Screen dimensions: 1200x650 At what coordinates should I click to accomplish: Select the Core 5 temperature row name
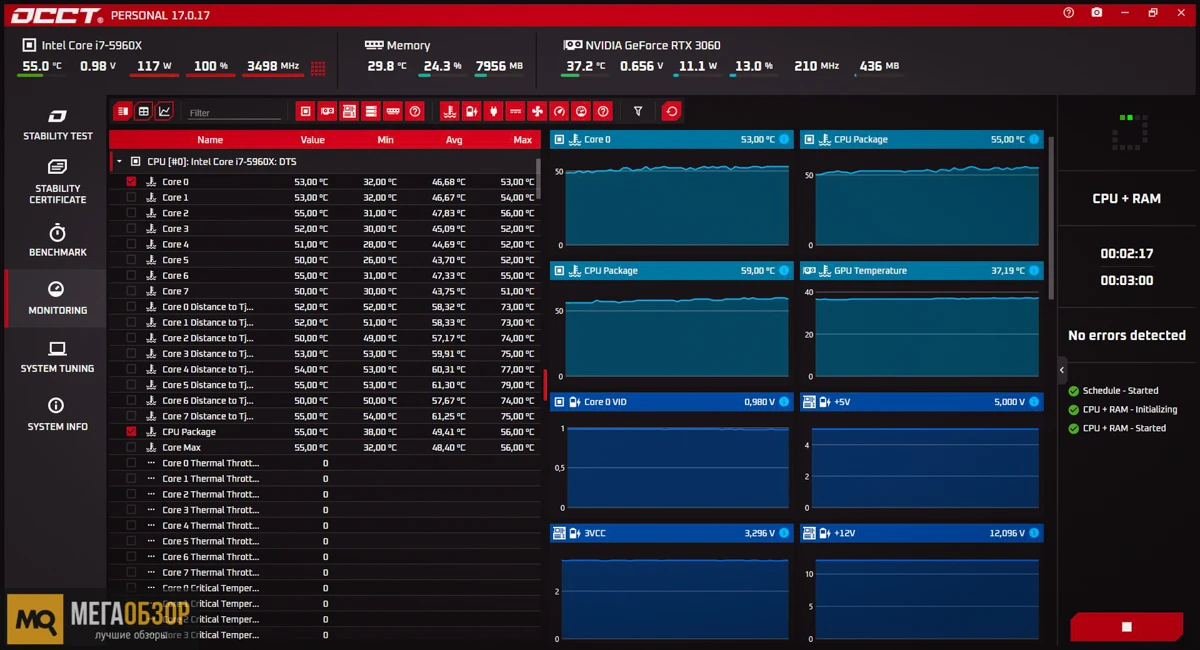coord(175,260)
